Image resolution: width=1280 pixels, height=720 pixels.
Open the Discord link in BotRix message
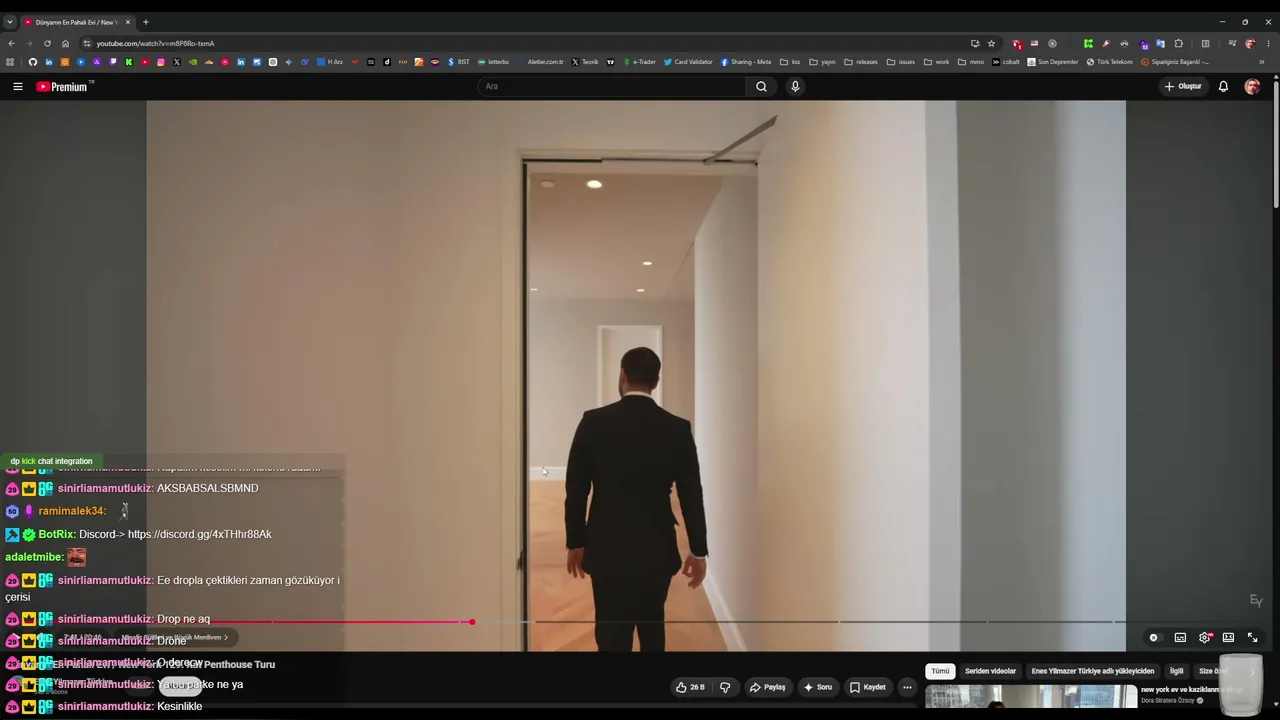[200, 535]
